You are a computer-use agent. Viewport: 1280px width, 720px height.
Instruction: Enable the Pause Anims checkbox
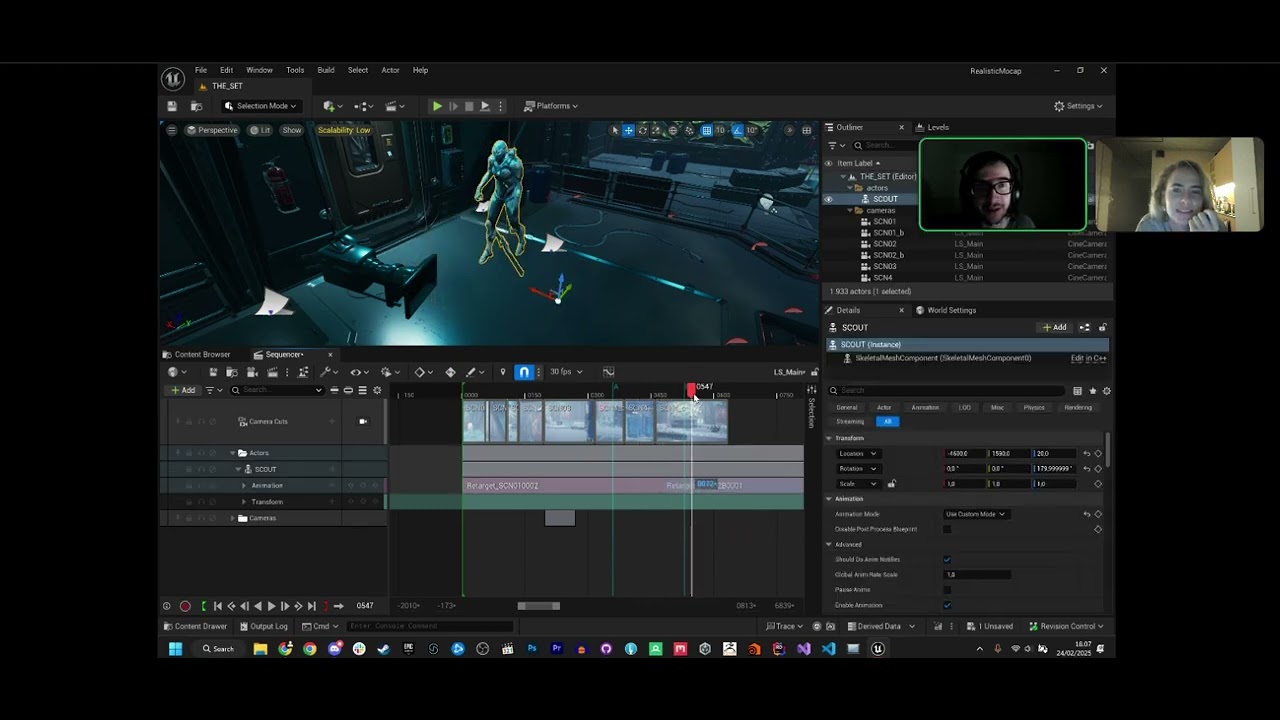(947, 590)
